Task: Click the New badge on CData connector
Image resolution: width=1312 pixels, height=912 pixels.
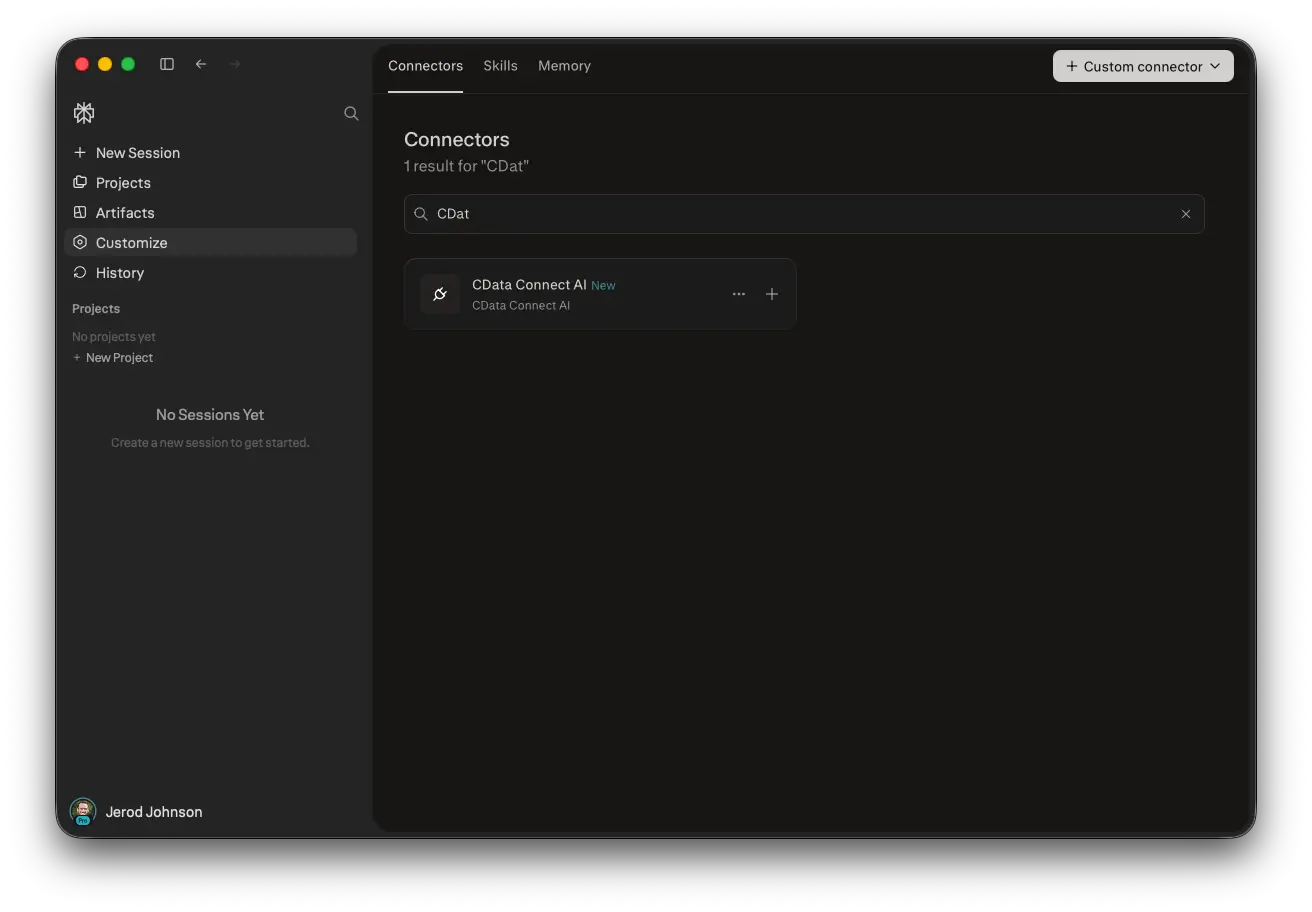Action: coord(603,286)
